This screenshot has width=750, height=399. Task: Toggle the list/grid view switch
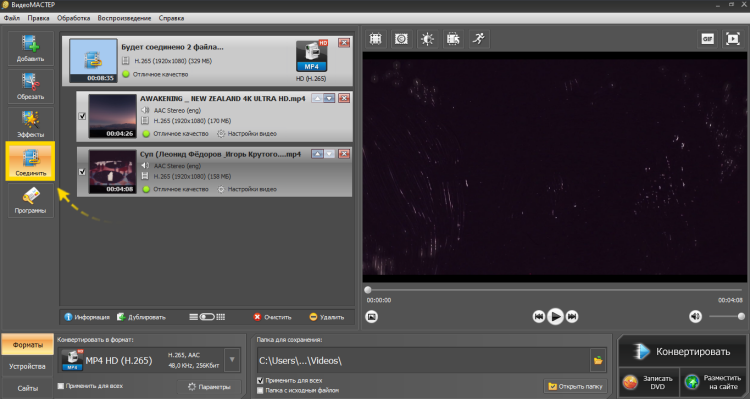[x=207, y=317]
